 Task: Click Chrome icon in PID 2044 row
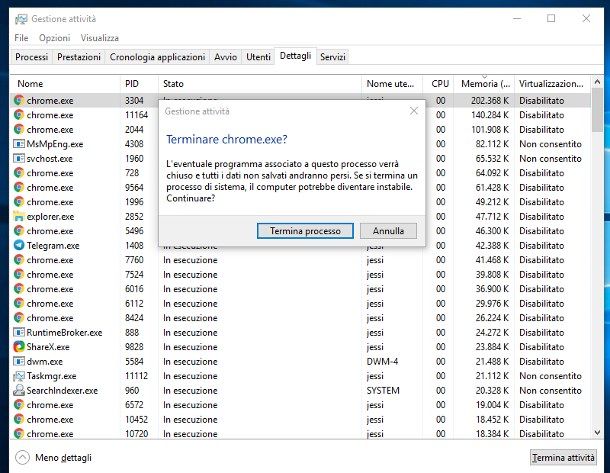pos(19,129)
